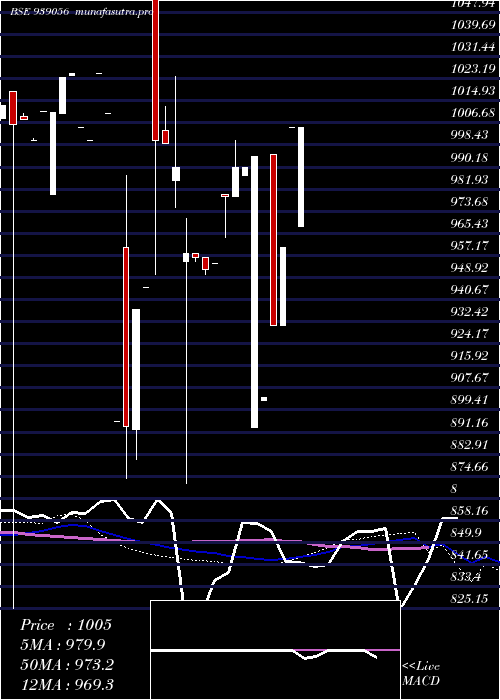This screenshot has width=500, height=700.
Task: Click the 973.68 price axis label
Action: coord(470,202)
